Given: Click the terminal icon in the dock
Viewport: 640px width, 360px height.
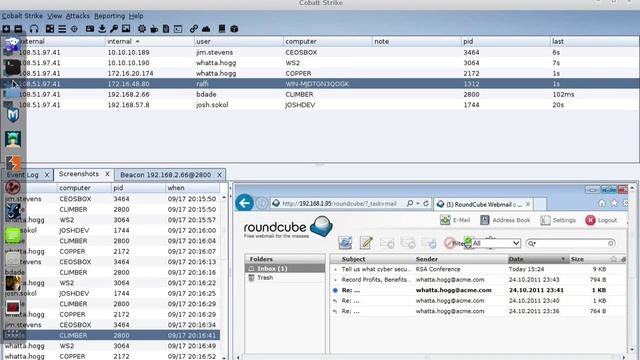Looking at the screenshot, I should [13, 67].
